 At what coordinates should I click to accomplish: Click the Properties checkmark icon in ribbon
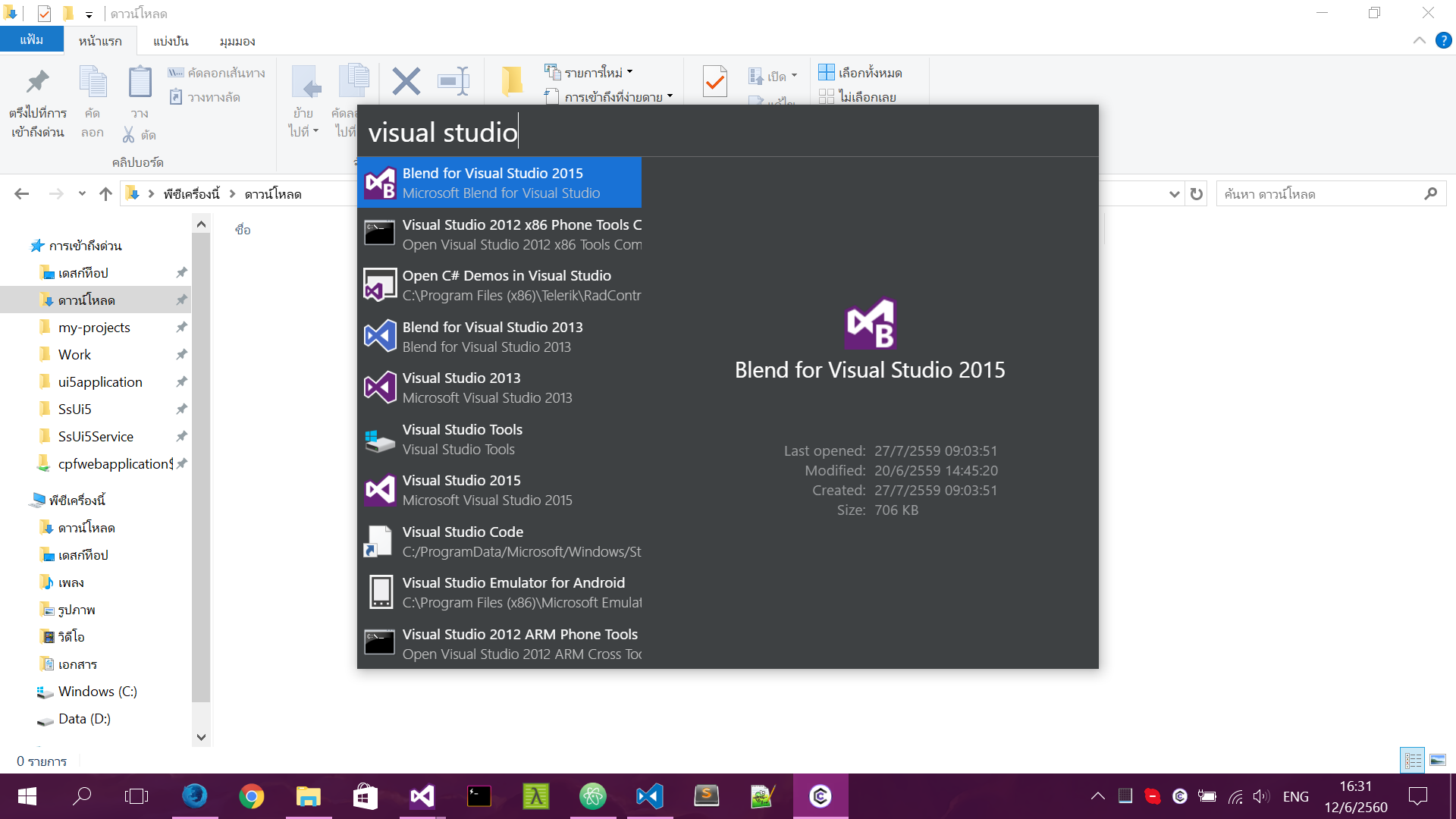point(714,80)
